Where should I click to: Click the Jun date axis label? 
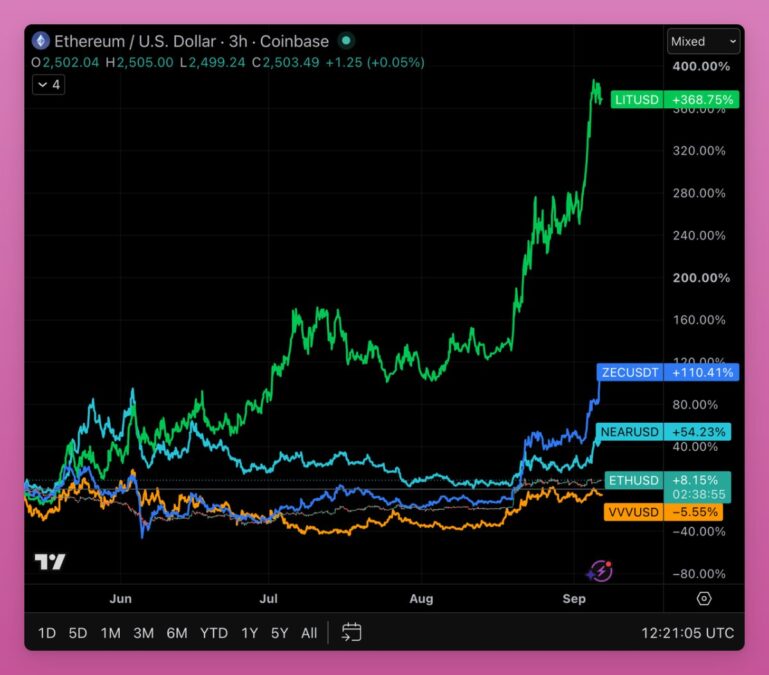[x=120, y=598]
